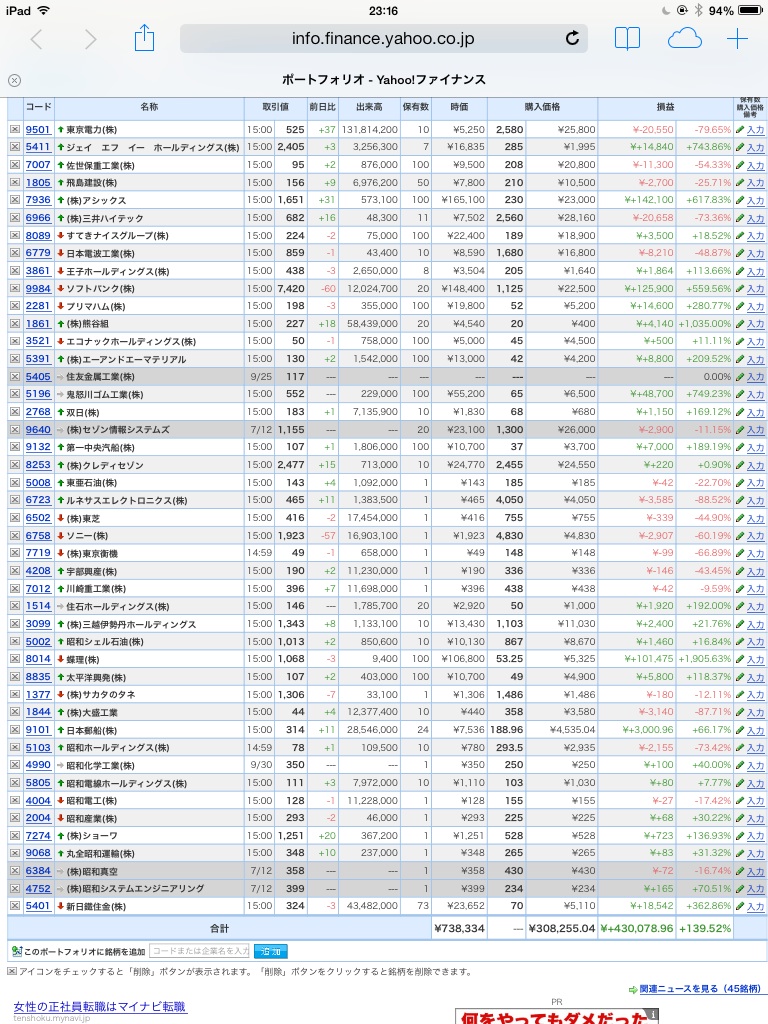
Task: Tap Safari forward arrow
Action: [90, 39]
